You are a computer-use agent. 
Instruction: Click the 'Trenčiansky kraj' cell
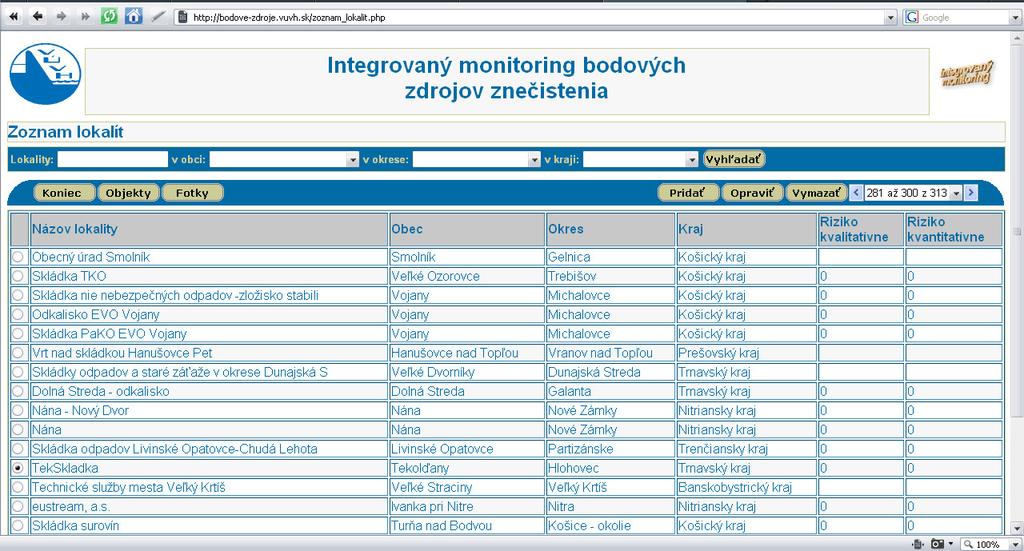pos(746,449)
